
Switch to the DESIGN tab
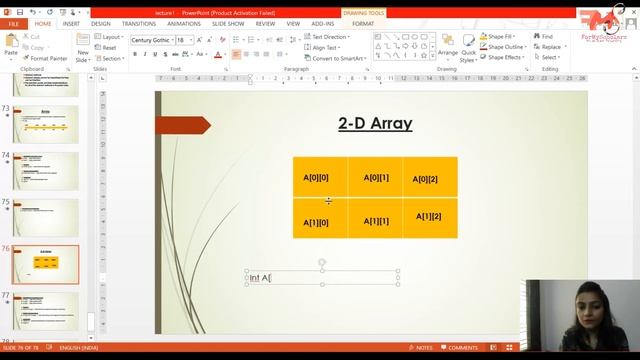[101, 24]
